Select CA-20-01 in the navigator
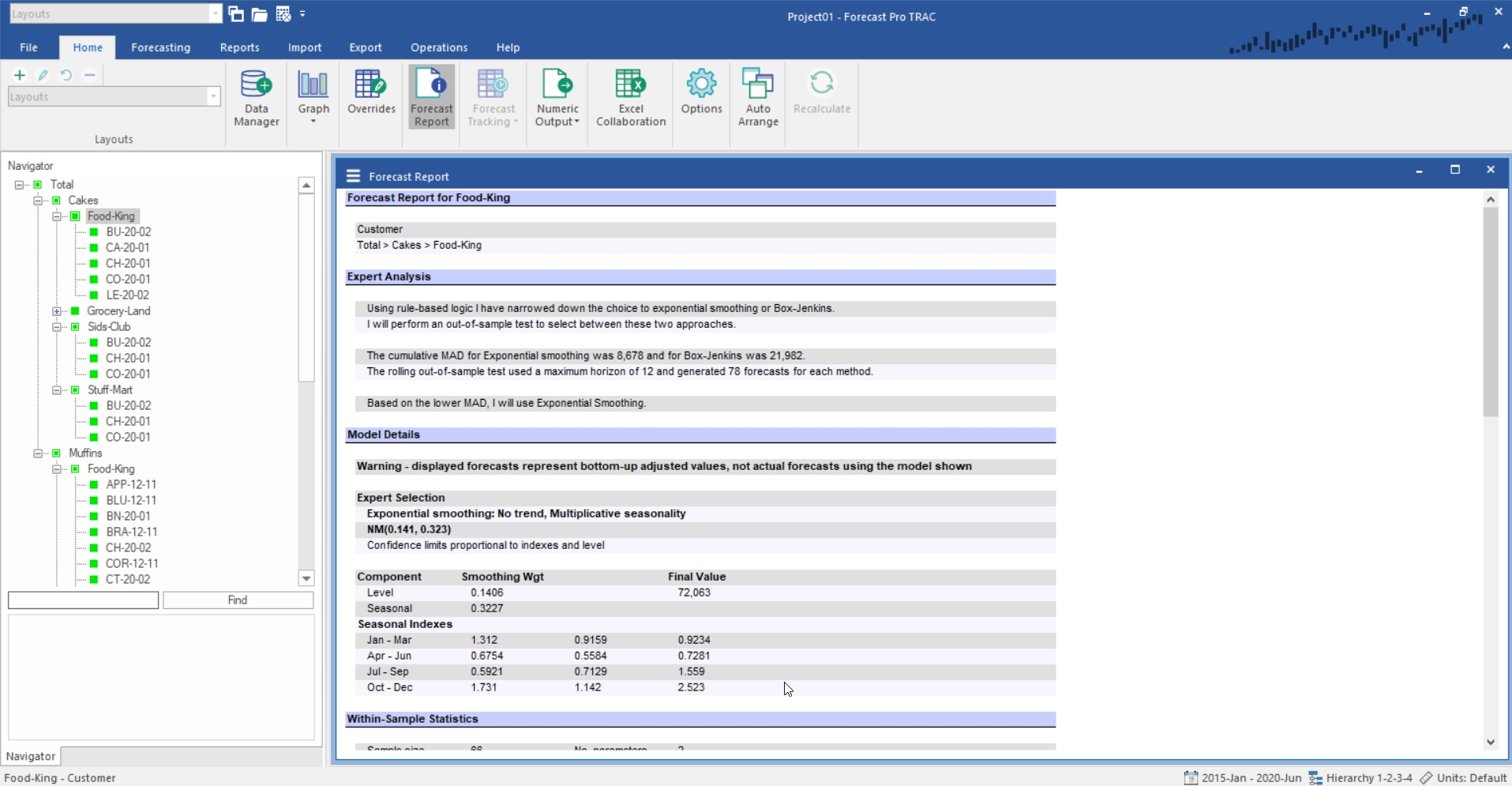The width and height of the screenshot is (1512, 786). [x=128, y=248]
